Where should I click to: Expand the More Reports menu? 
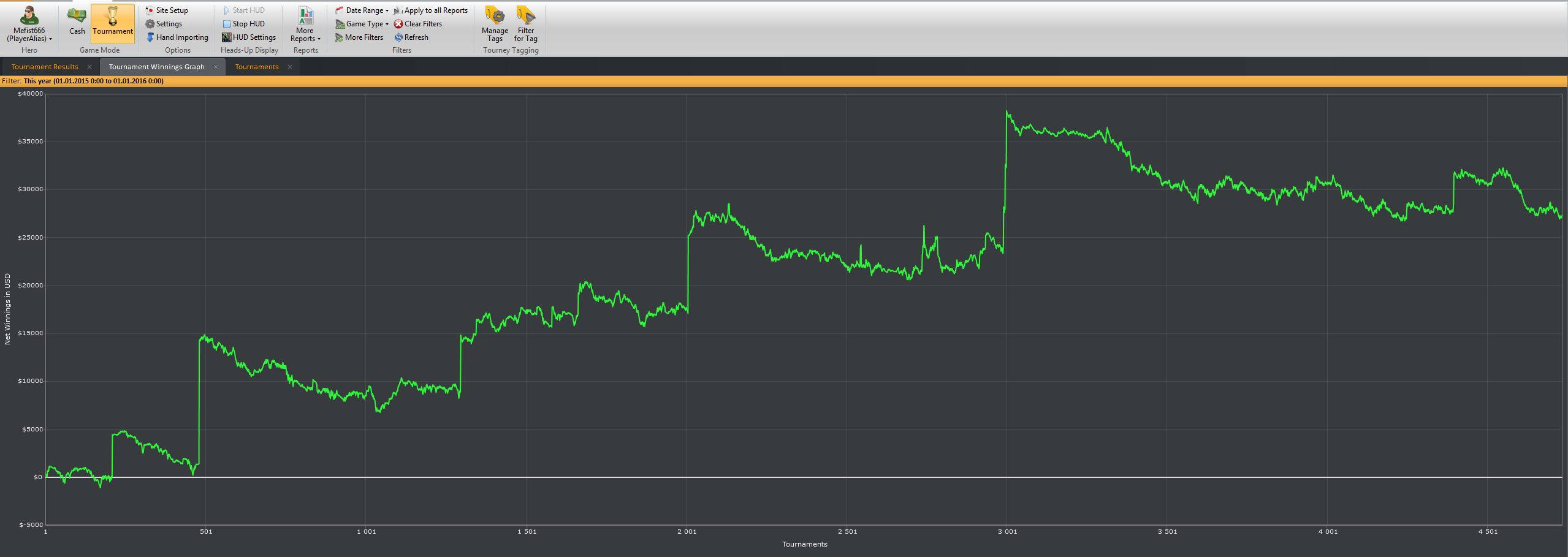[305, 24]
